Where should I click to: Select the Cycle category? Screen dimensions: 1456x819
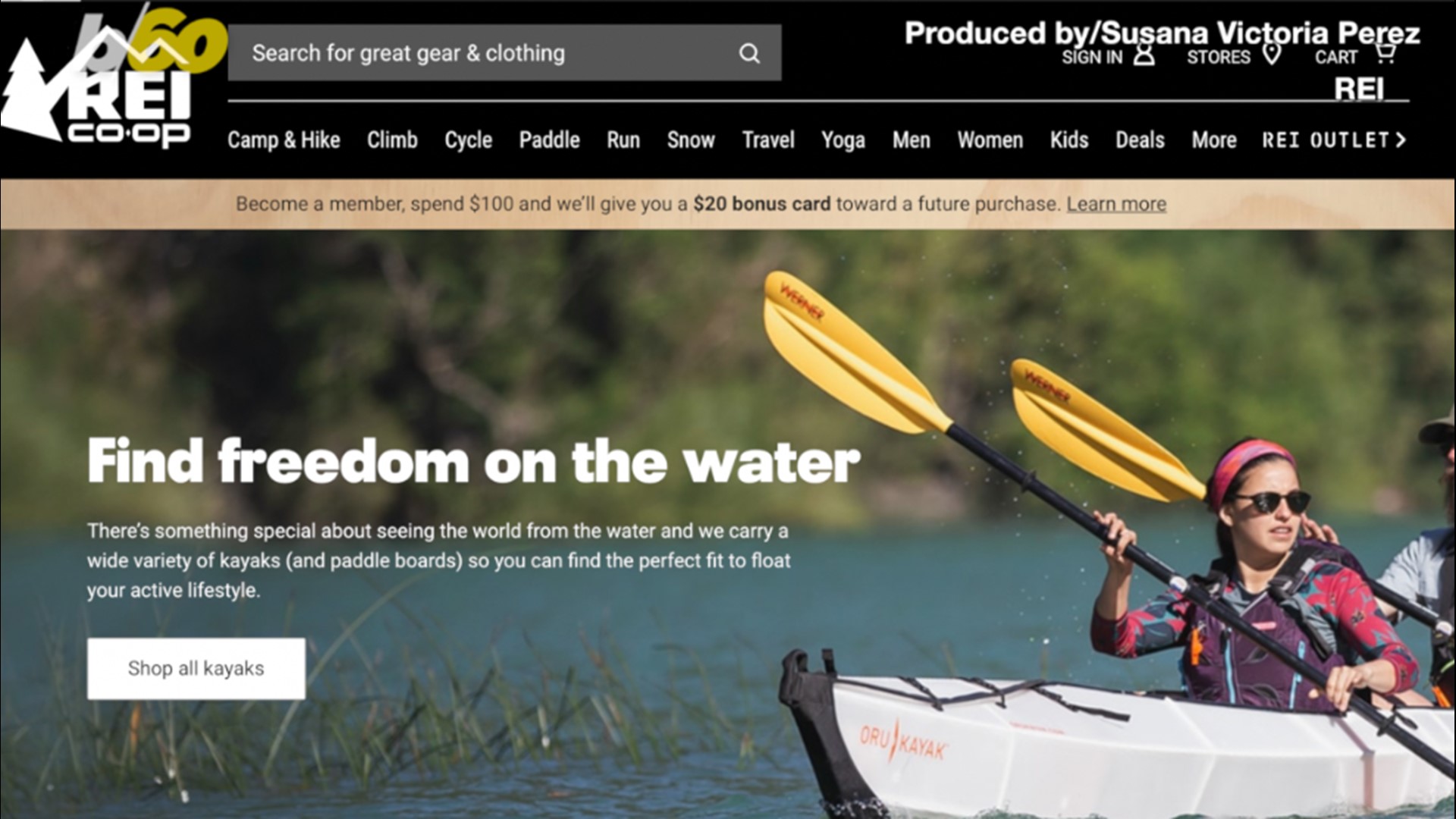click(x=468, y=140)
